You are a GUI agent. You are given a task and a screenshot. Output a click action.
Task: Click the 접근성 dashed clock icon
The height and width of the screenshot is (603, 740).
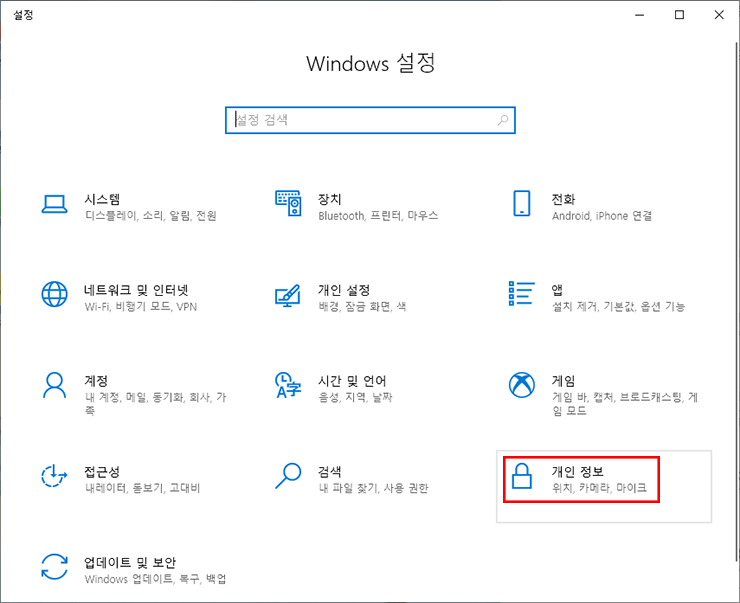click(x=54, y=476)
